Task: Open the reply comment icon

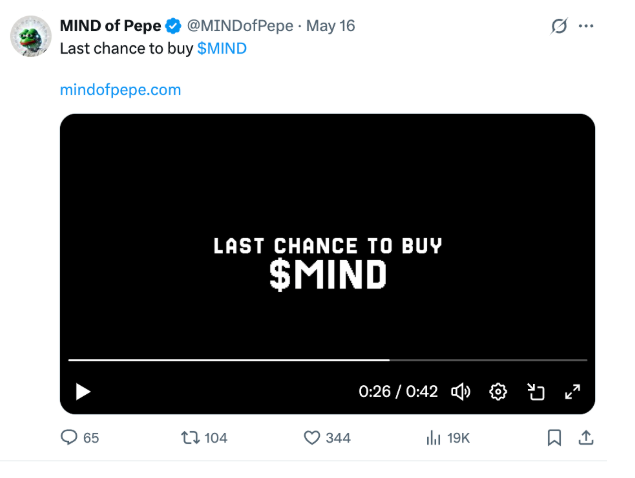Action: 69,437
